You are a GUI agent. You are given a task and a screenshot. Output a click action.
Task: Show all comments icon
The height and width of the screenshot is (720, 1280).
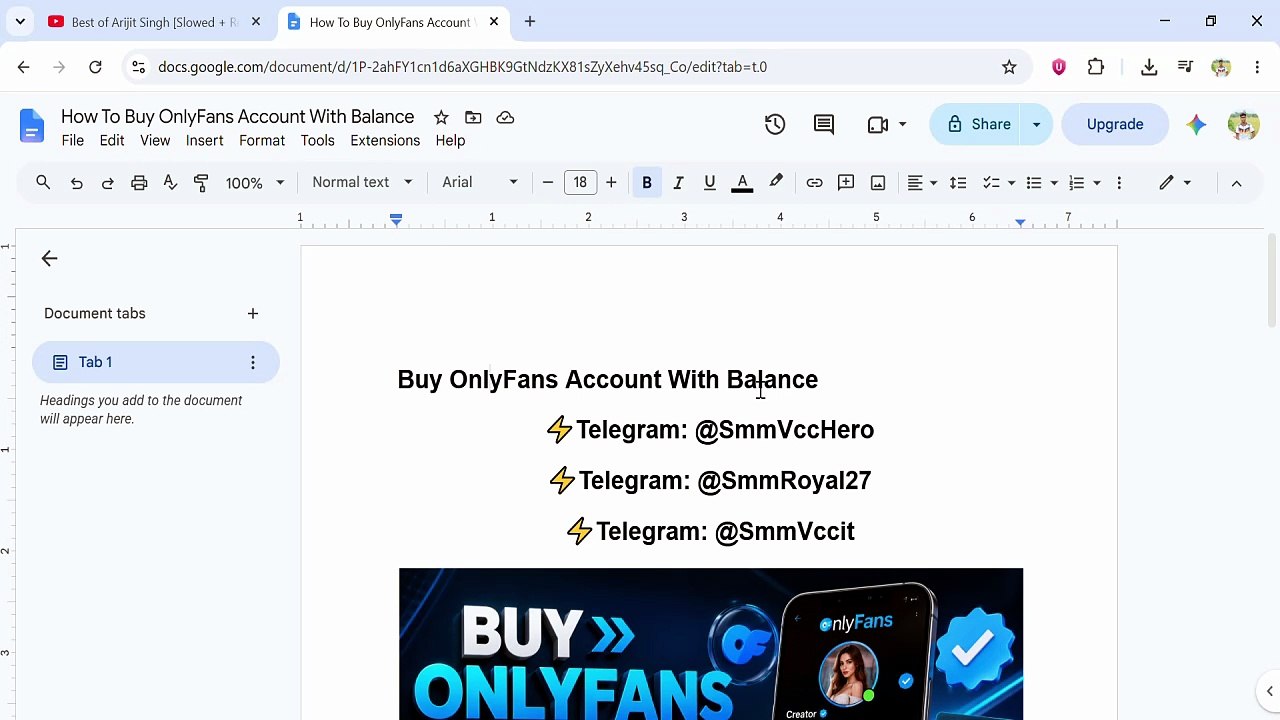[x=824, y=124]
